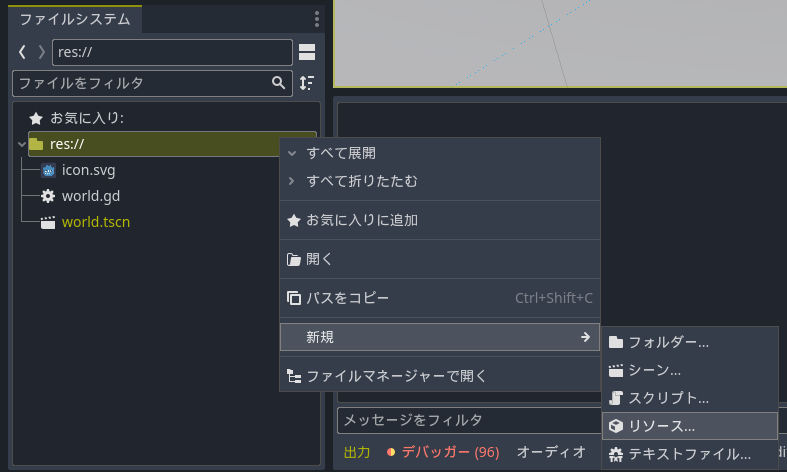Switch to the 出力 bottom panel

tap(357, 452)
